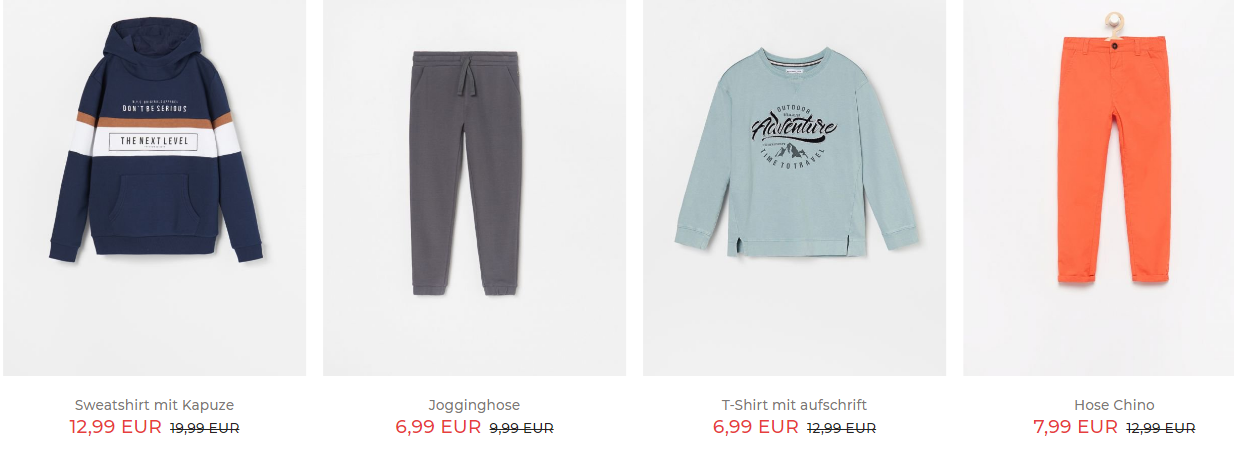Select the 6,99 EUR price under T-Shirt mit aufschrift
The height and width of the screenshot is (461, 1234).
pos(755,427)
